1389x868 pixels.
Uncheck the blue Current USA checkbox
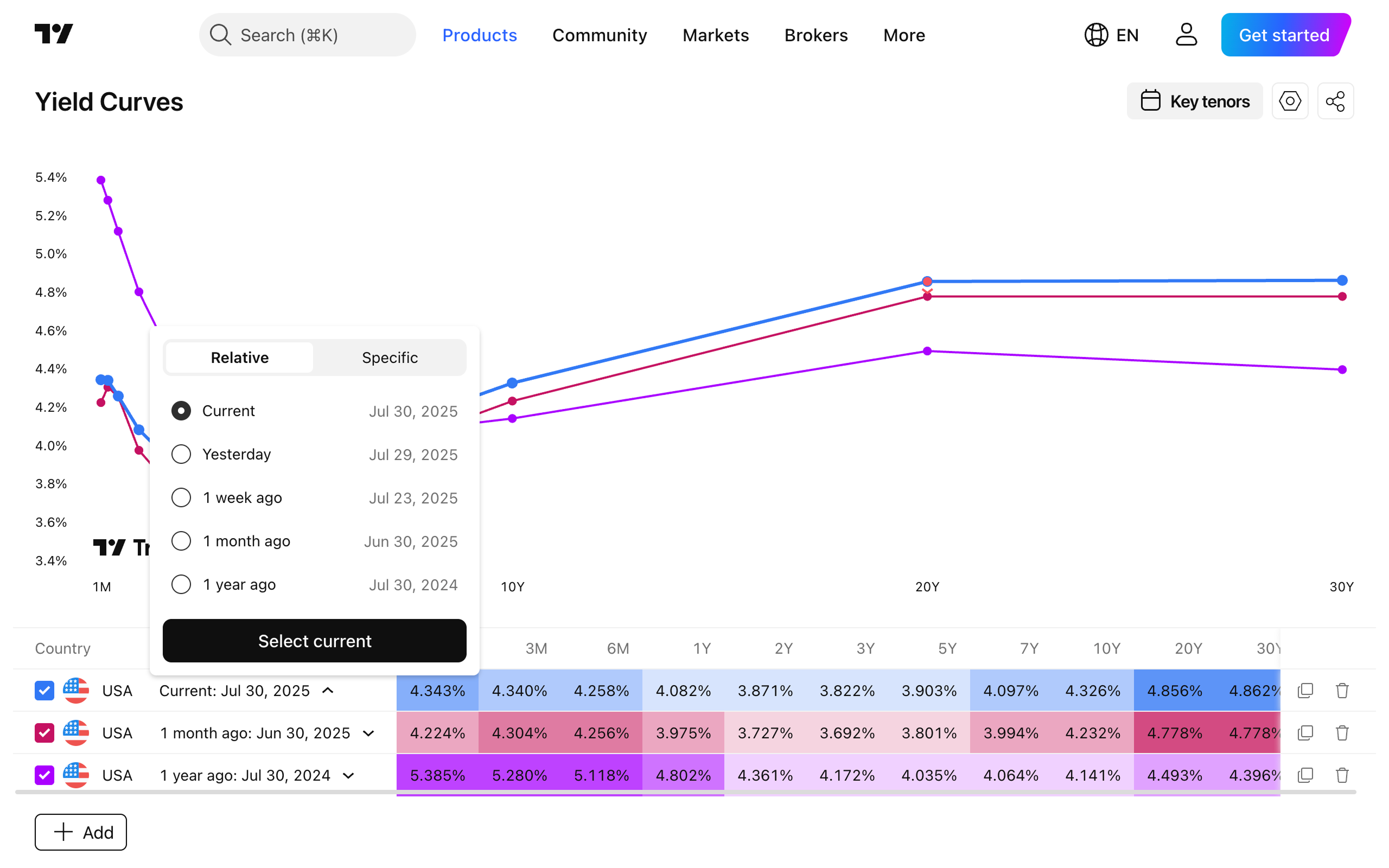click(44, 691)
